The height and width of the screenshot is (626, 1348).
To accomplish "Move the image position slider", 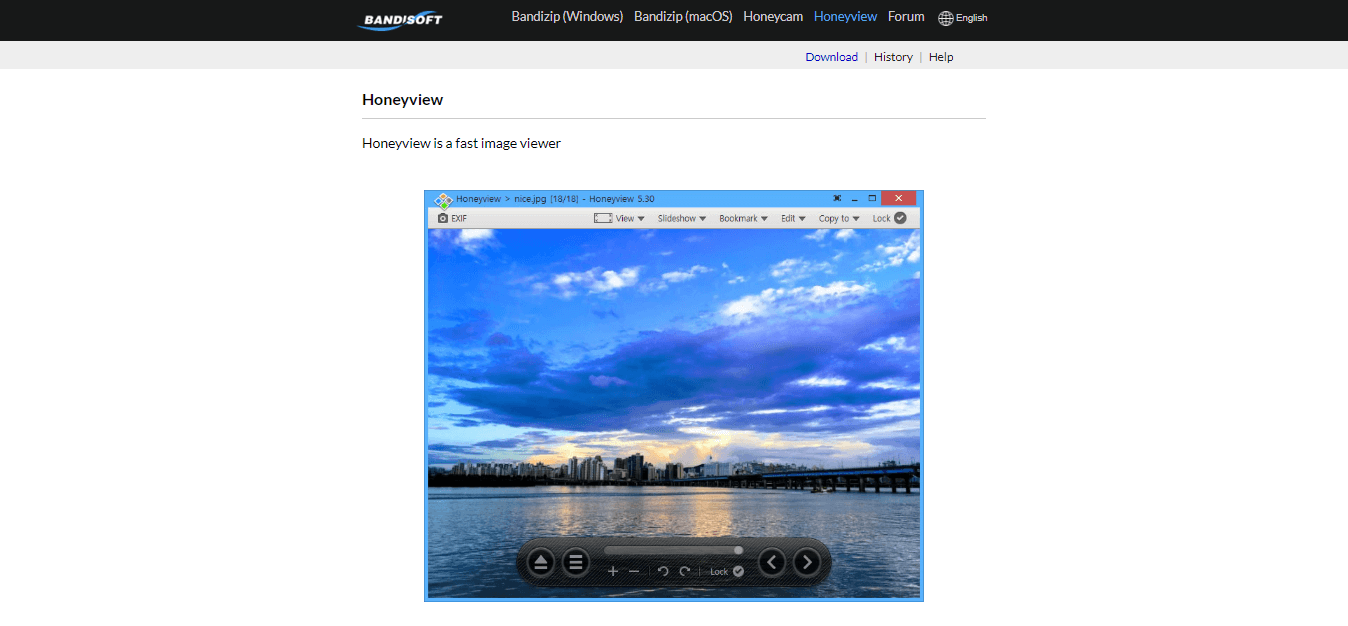I will (738, 550).
